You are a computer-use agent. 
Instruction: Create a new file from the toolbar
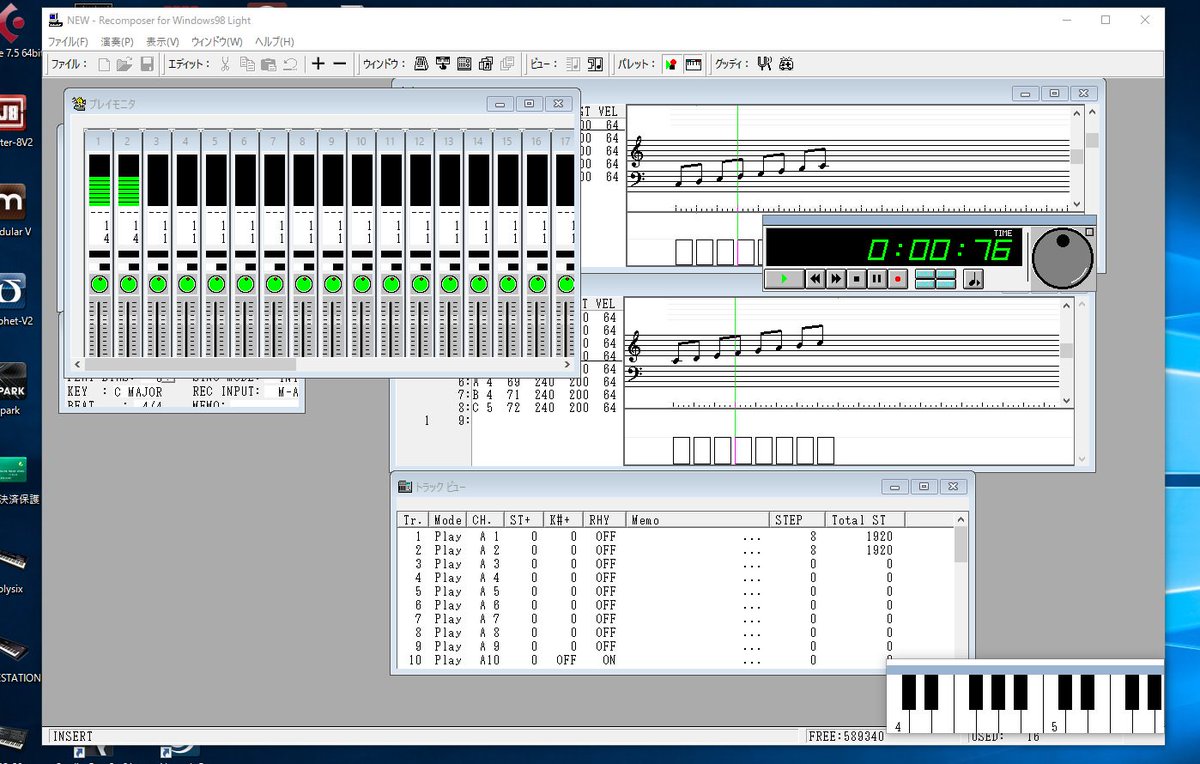104,64
